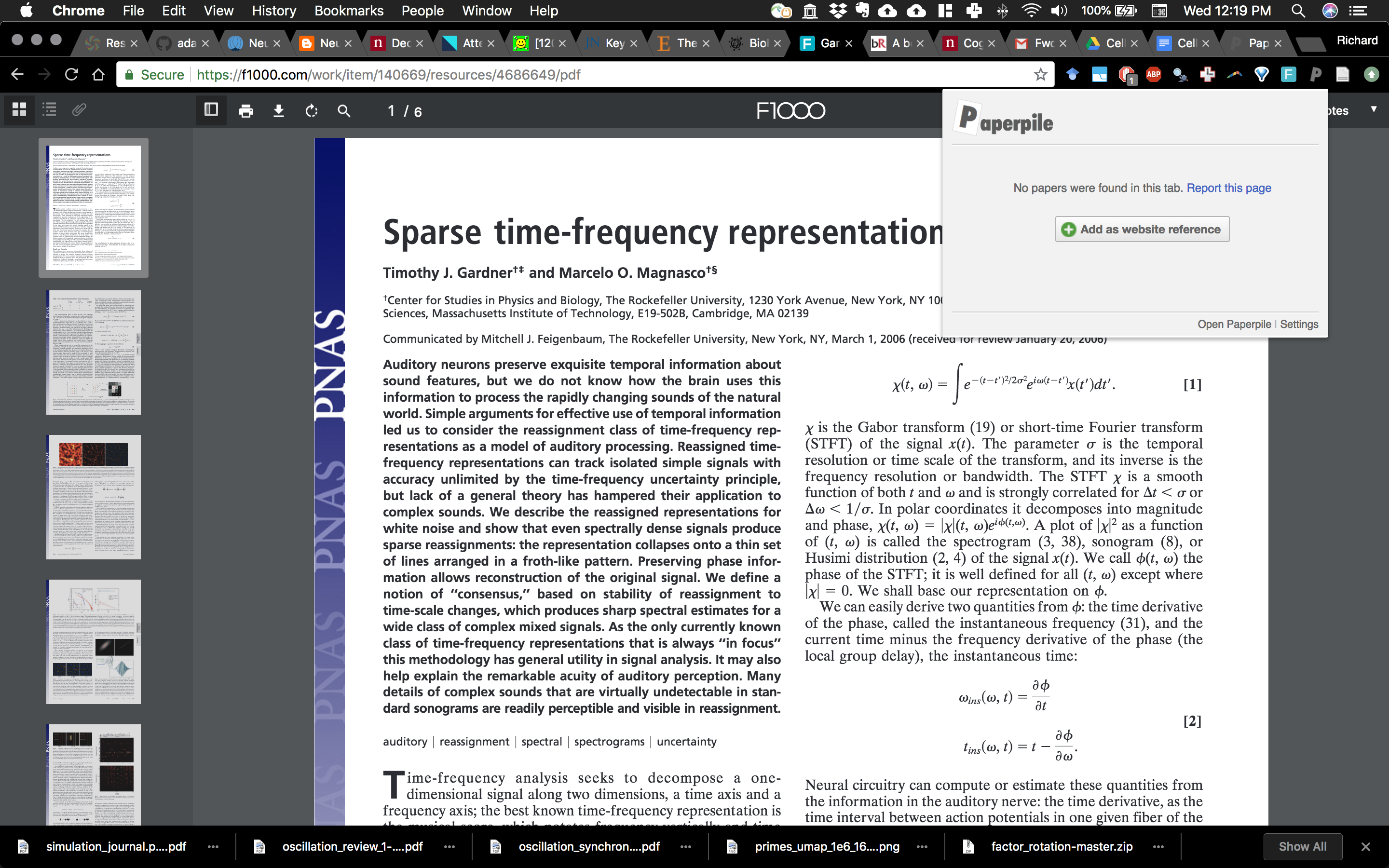Image resolution: width=1389 pixels, height=868 pixels.
Task: Switch to the outline list view
Action: [49, 109]
